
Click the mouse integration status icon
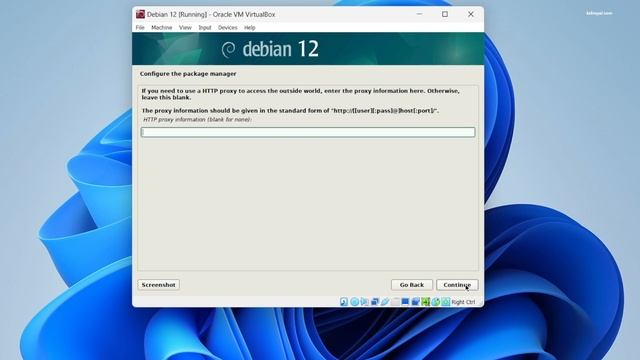click(436, 302)
